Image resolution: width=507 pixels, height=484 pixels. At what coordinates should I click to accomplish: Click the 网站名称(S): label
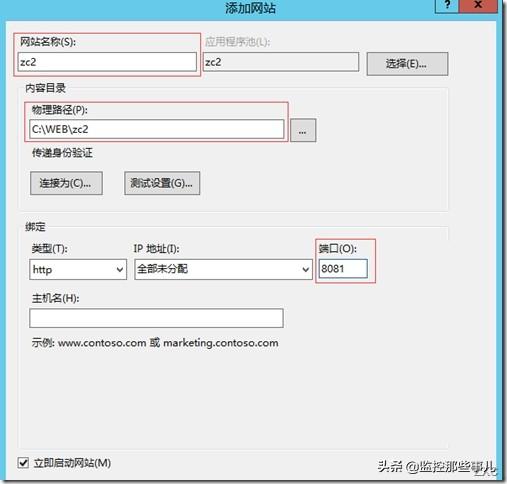point(48,42)
